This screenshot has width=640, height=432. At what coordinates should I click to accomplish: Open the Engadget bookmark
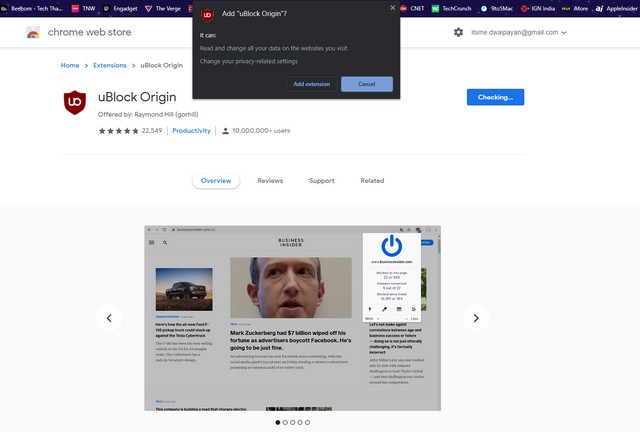coord(120,8)
